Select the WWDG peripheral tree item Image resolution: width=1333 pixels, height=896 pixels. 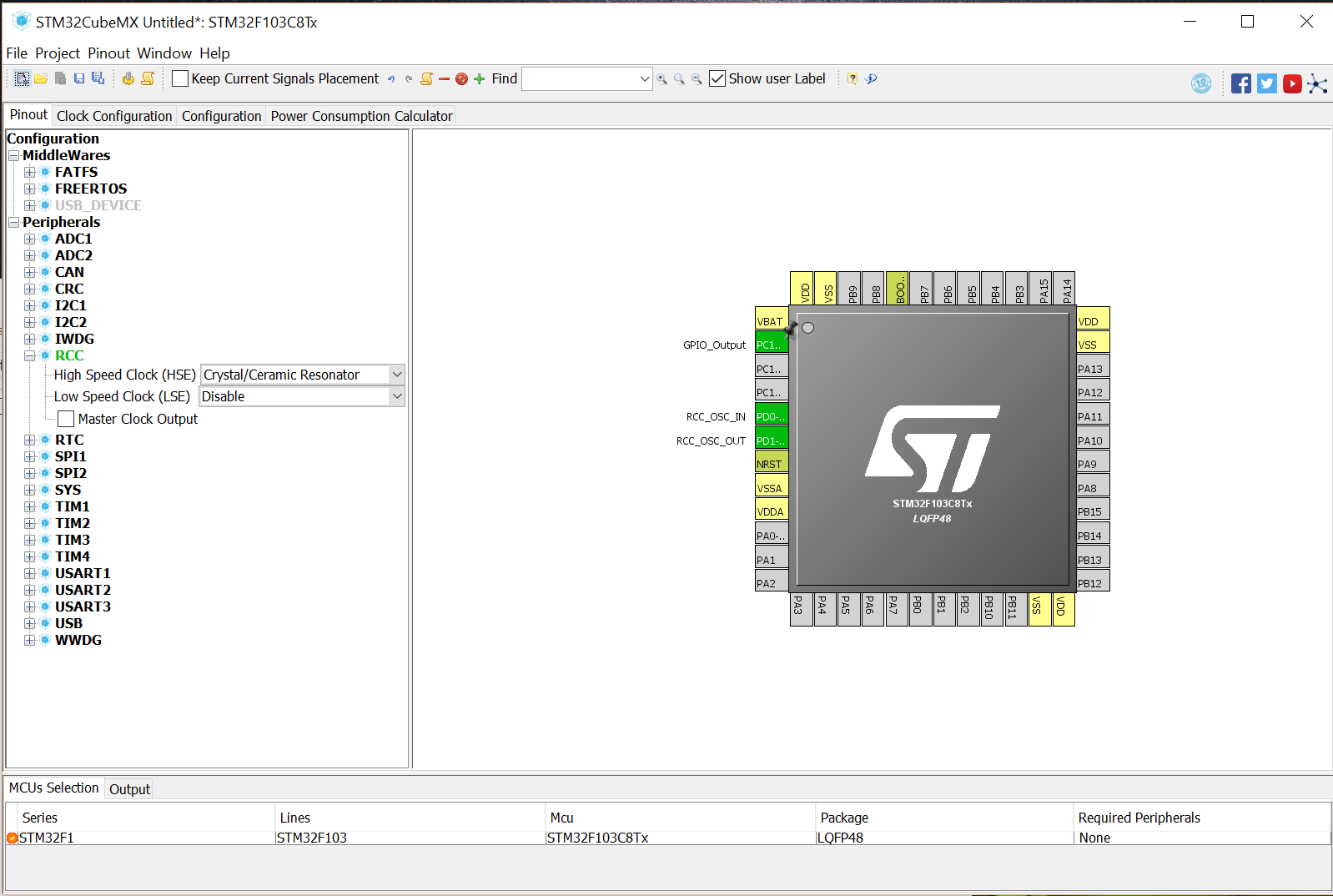(x=78, y=640)
